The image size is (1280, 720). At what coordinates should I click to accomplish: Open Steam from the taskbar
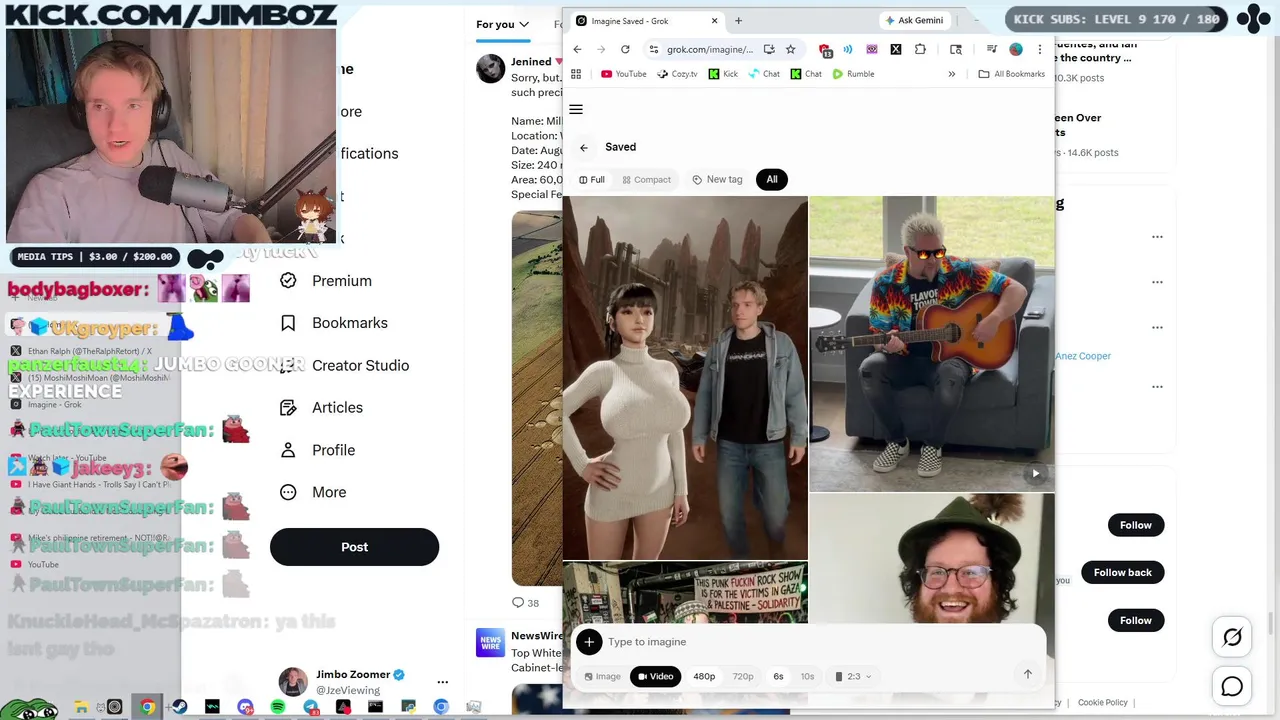point(180,707)
